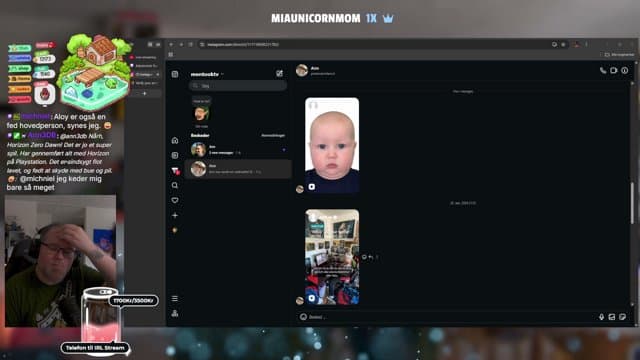Open the baby face reel thumbnail
The height and width of the screenshot is (360, 640).
332,145
